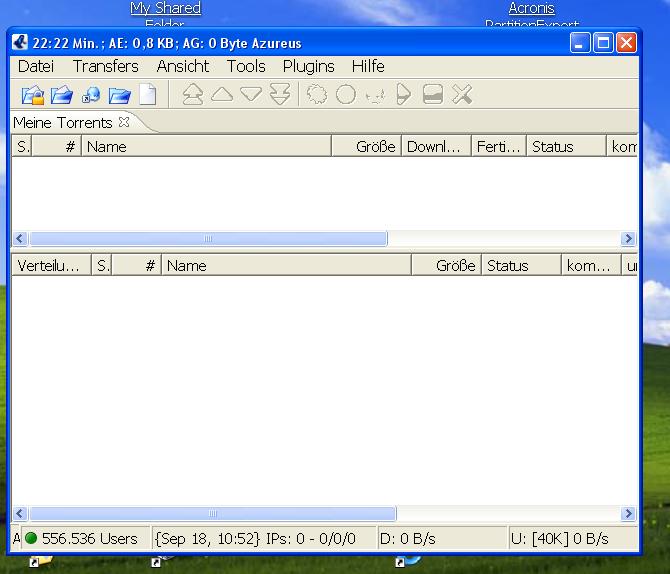Move torrent down single arrow icon
The height and width of the screenshot is (574, 670).
point(251,94)
